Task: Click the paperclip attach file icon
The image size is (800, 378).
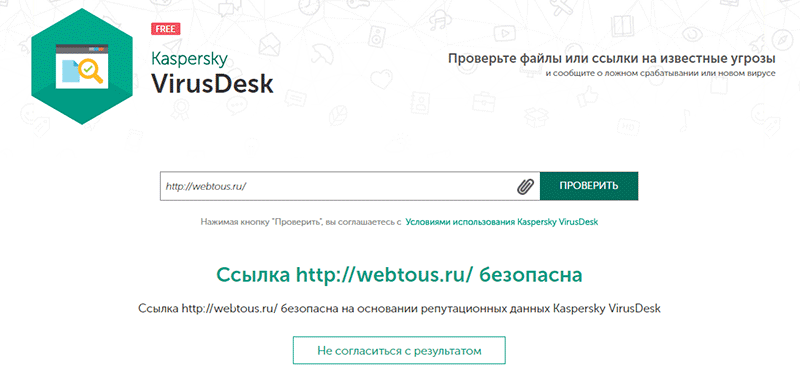Action: (525, 186)
